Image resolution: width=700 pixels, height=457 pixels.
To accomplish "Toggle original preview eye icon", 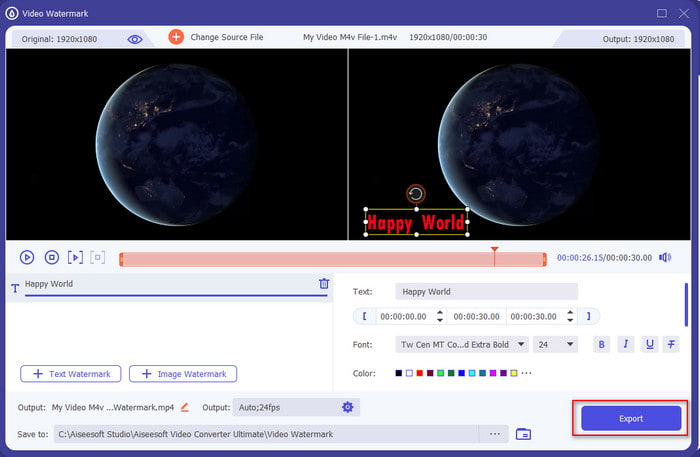I will click(x=135, y=38).
